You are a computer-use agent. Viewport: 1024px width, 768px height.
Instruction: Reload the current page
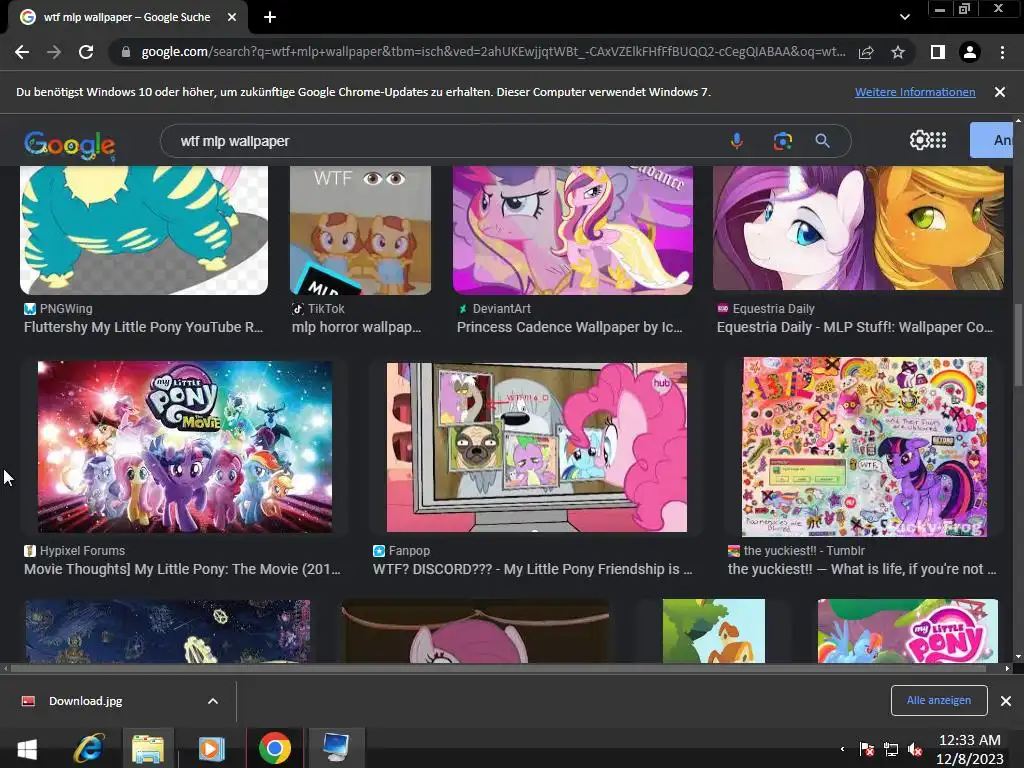86,52
